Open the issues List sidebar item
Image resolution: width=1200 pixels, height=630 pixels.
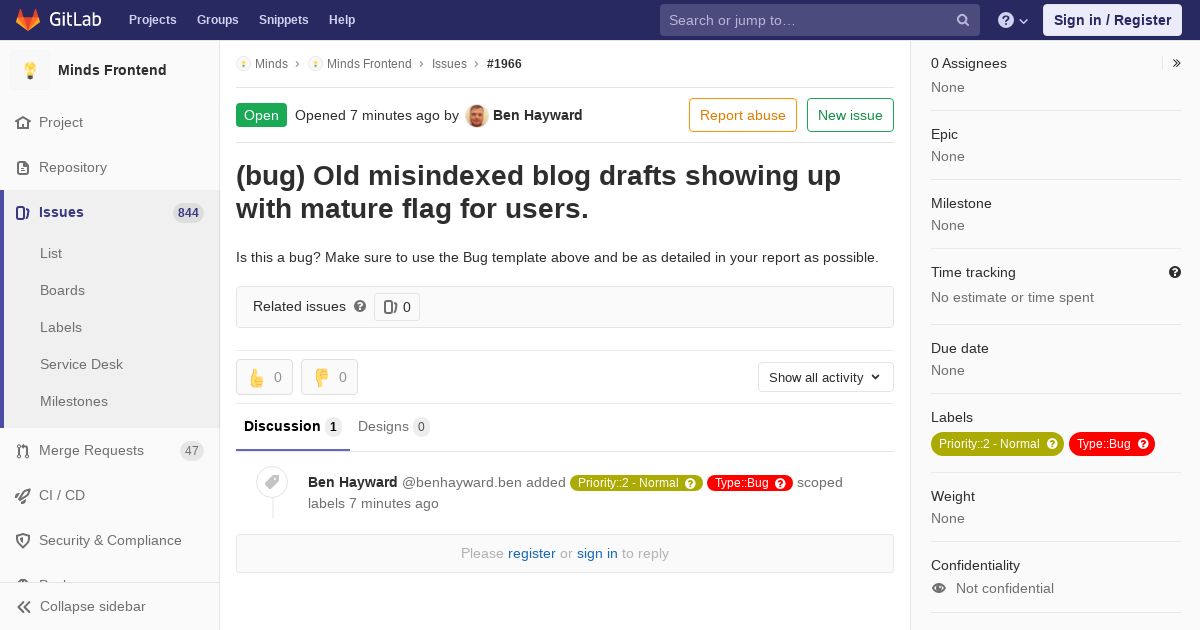pyautogui.click(x=51, y=254)
